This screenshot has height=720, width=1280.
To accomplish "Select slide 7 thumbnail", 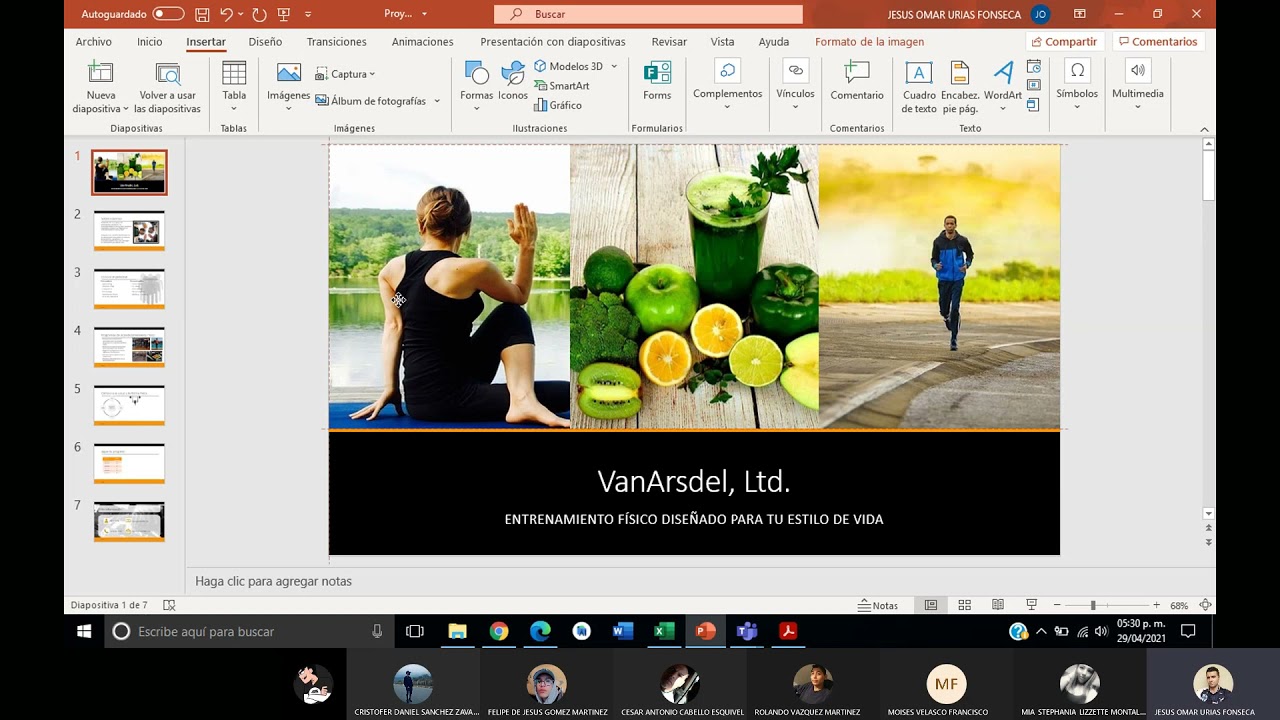I will (129, 522).
